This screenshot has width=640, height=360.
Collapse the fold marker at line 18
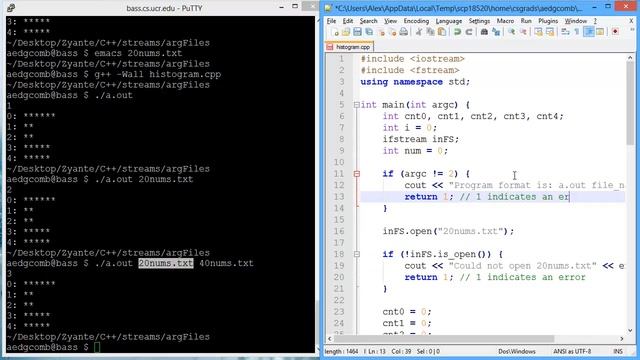point(357,254)
